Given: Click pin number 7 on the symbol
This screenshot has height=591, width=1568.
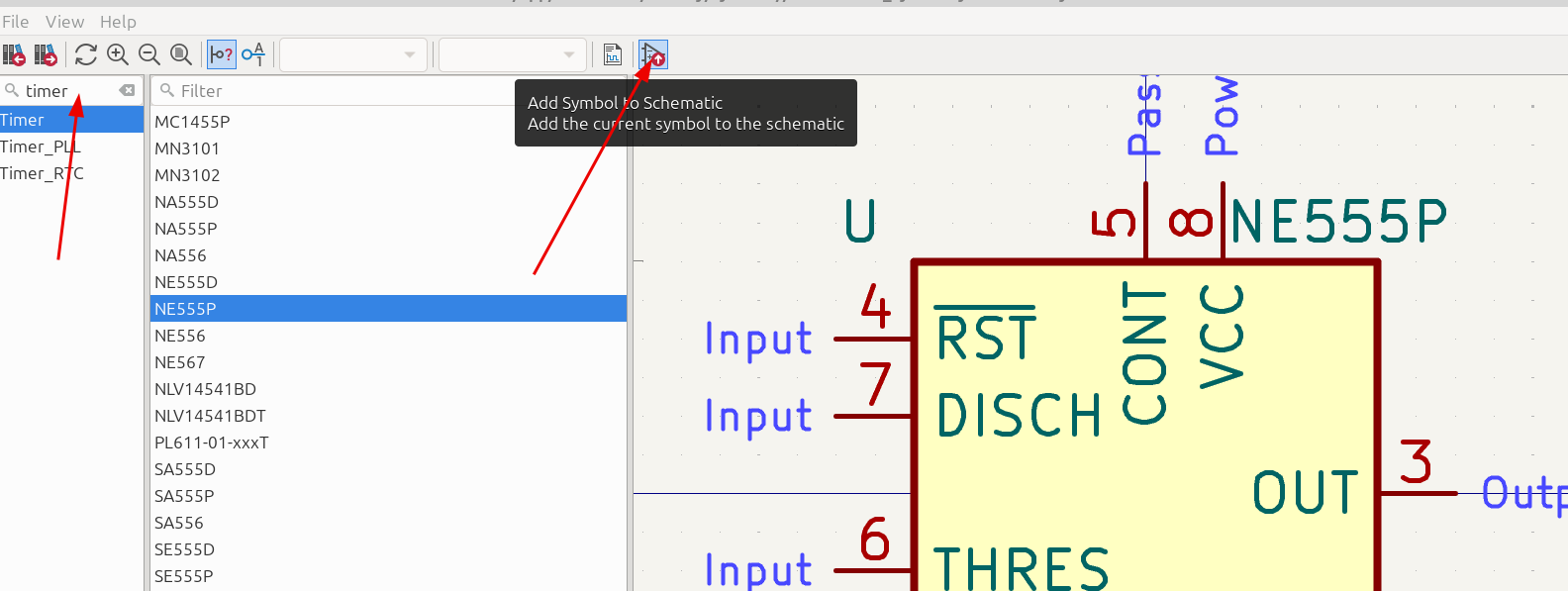Looking at the screenshot, I should (876, 384).
